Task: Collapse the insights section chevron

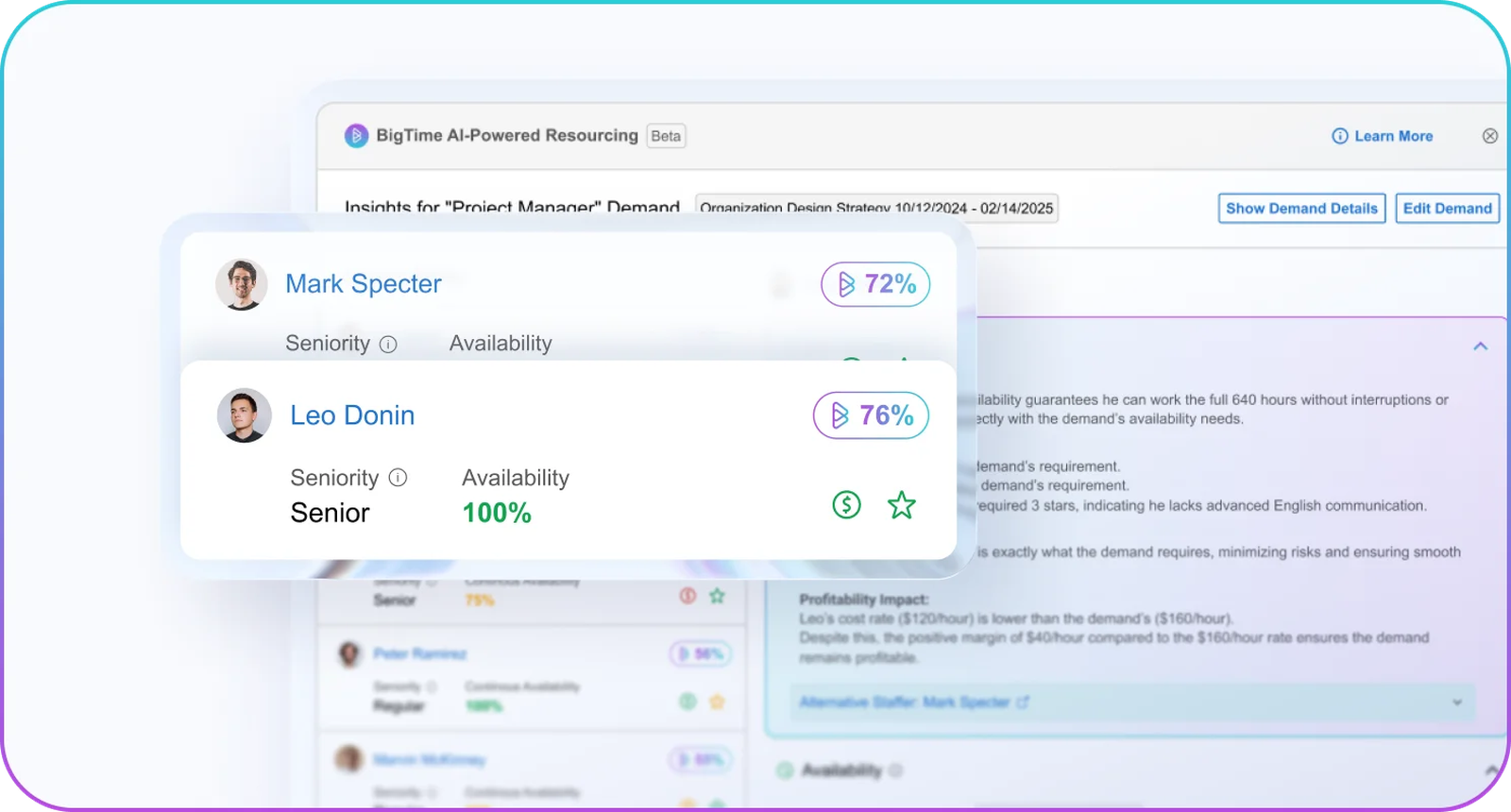Action: point(1480,347)
